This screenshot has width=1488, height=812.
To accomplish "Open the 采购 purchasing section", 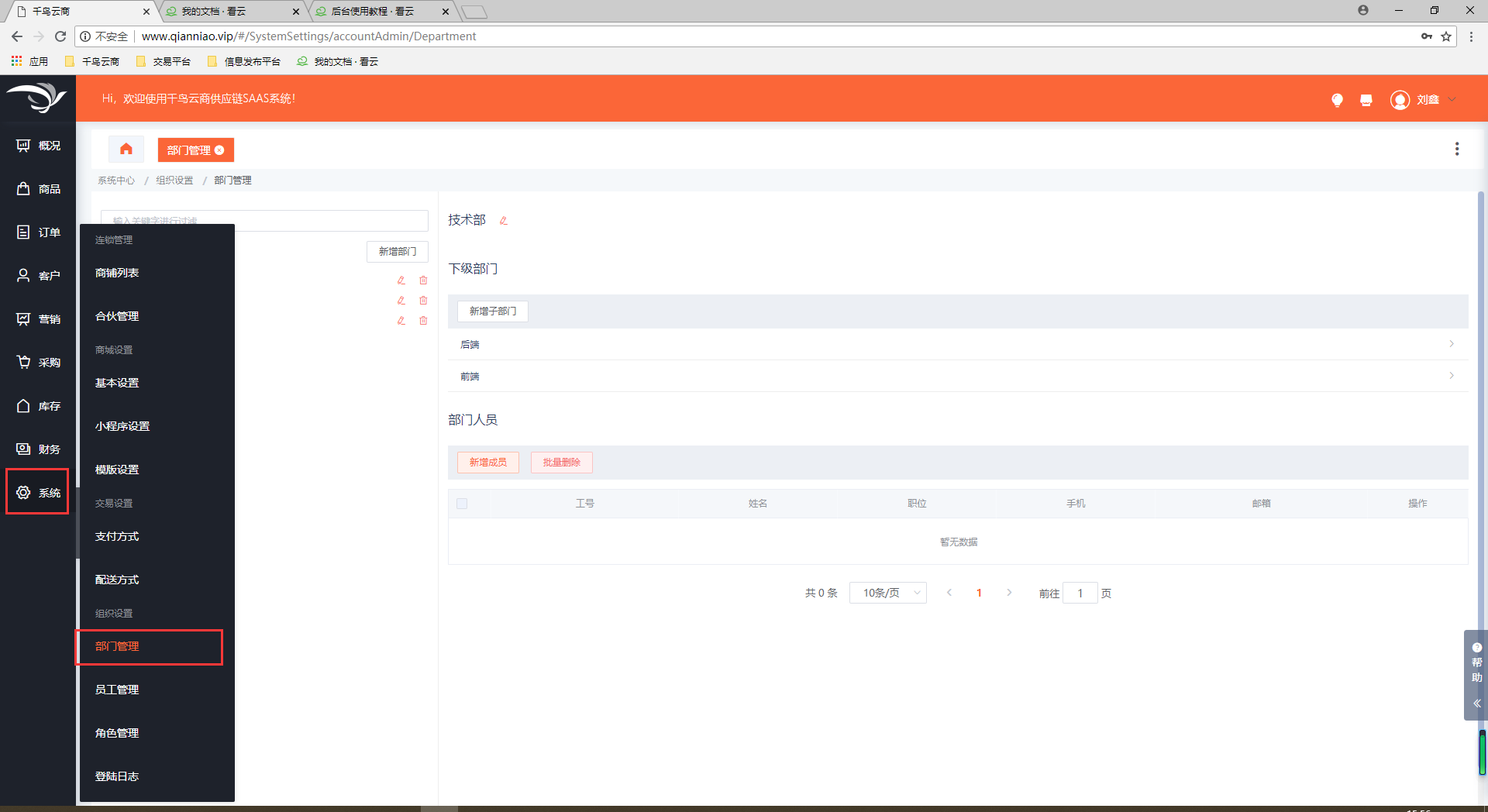I will click(38, 363).
